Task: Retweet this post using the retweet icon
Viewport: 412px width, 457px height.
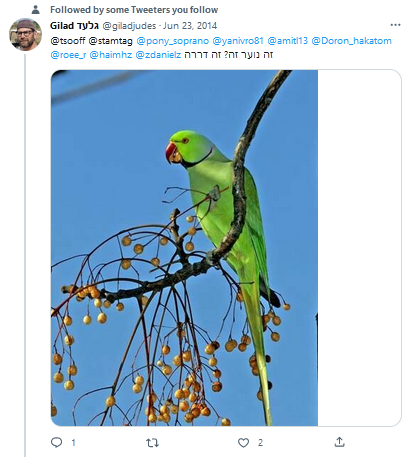Action: [152, 443]
